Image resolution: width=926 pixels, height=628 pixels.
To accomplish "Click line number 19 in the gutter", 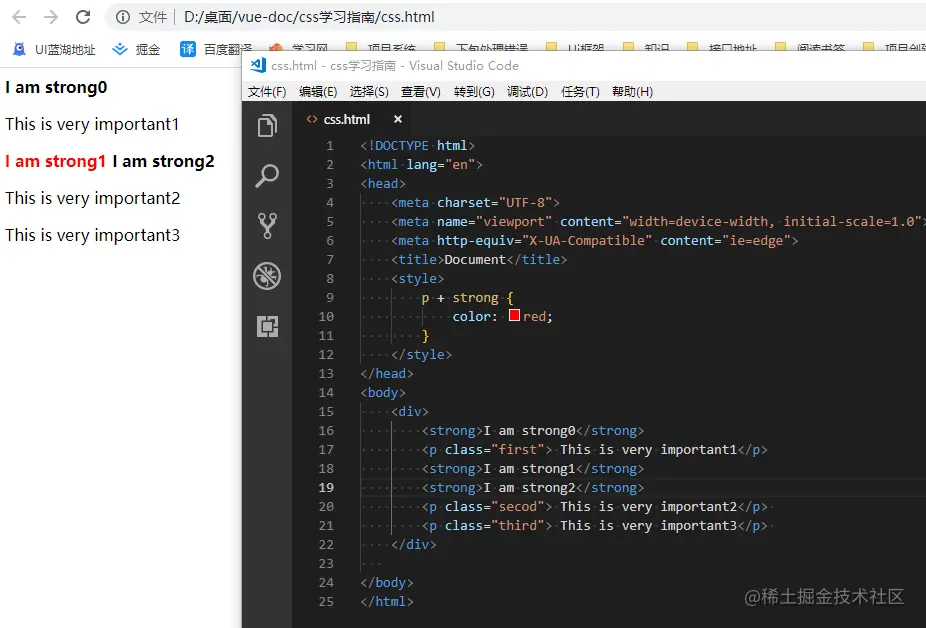I will click(326, 487).
